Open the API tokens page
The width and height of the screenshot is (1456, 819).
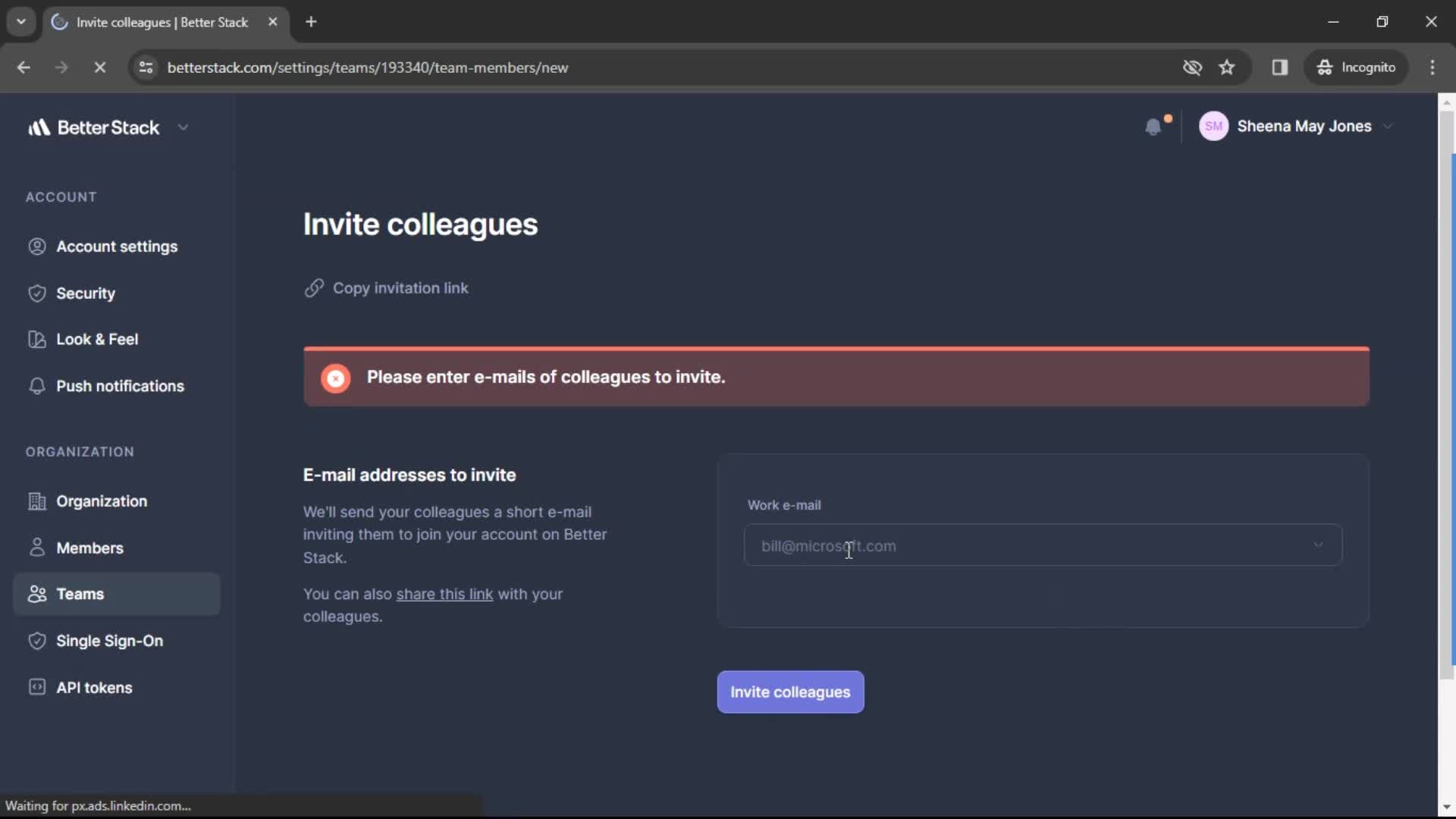pyautogui.click(x=117, y=688)
